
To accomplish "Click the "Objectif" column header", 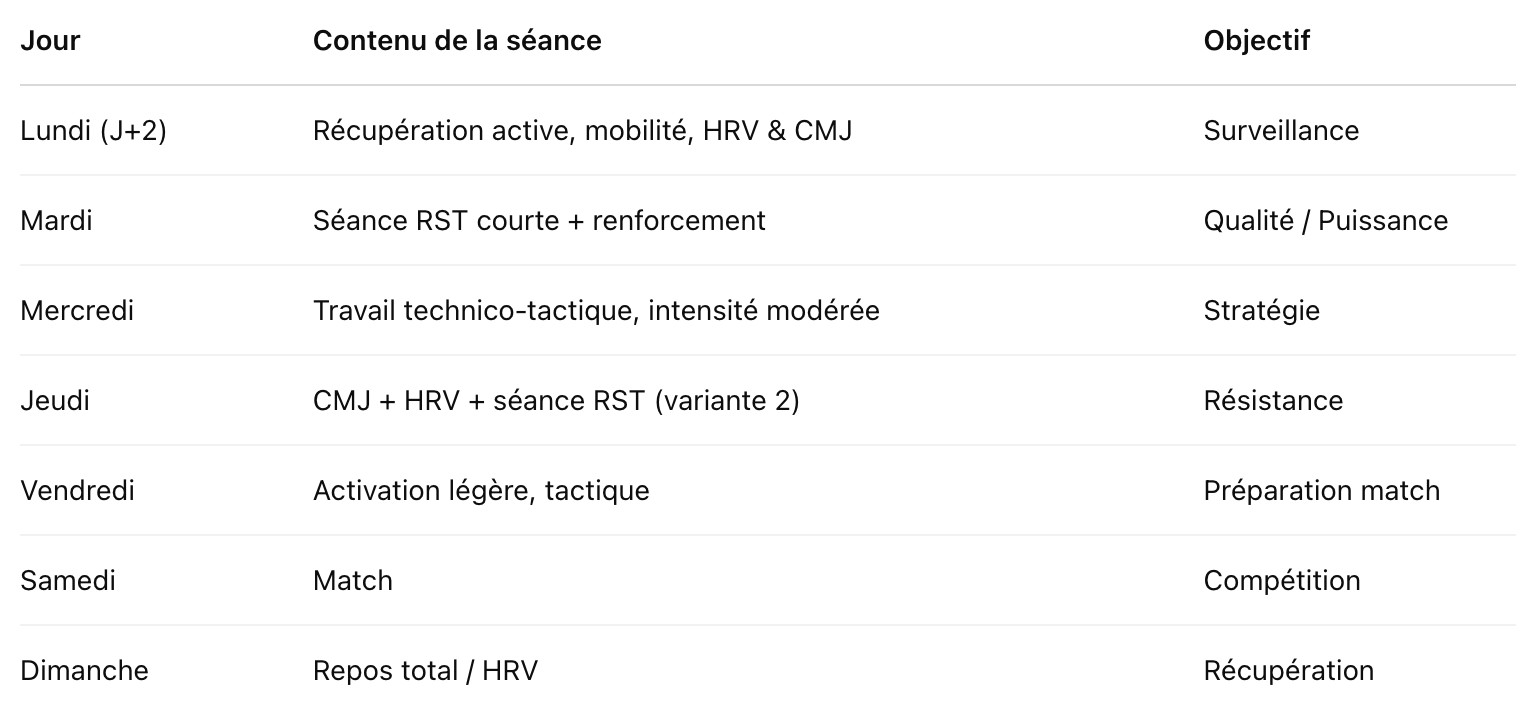I will [x=1256, y=41].
